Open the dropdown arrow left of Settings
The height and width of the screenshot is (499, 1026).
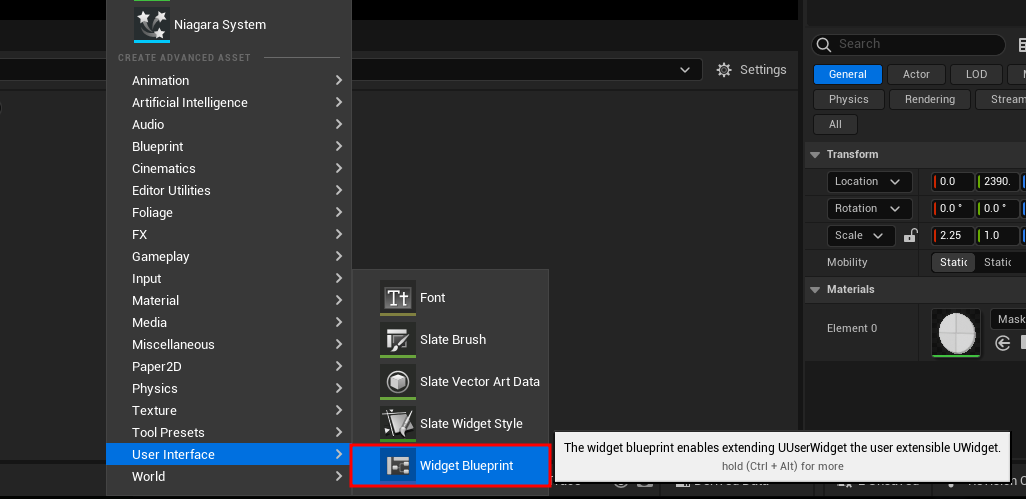pos(685,70)
